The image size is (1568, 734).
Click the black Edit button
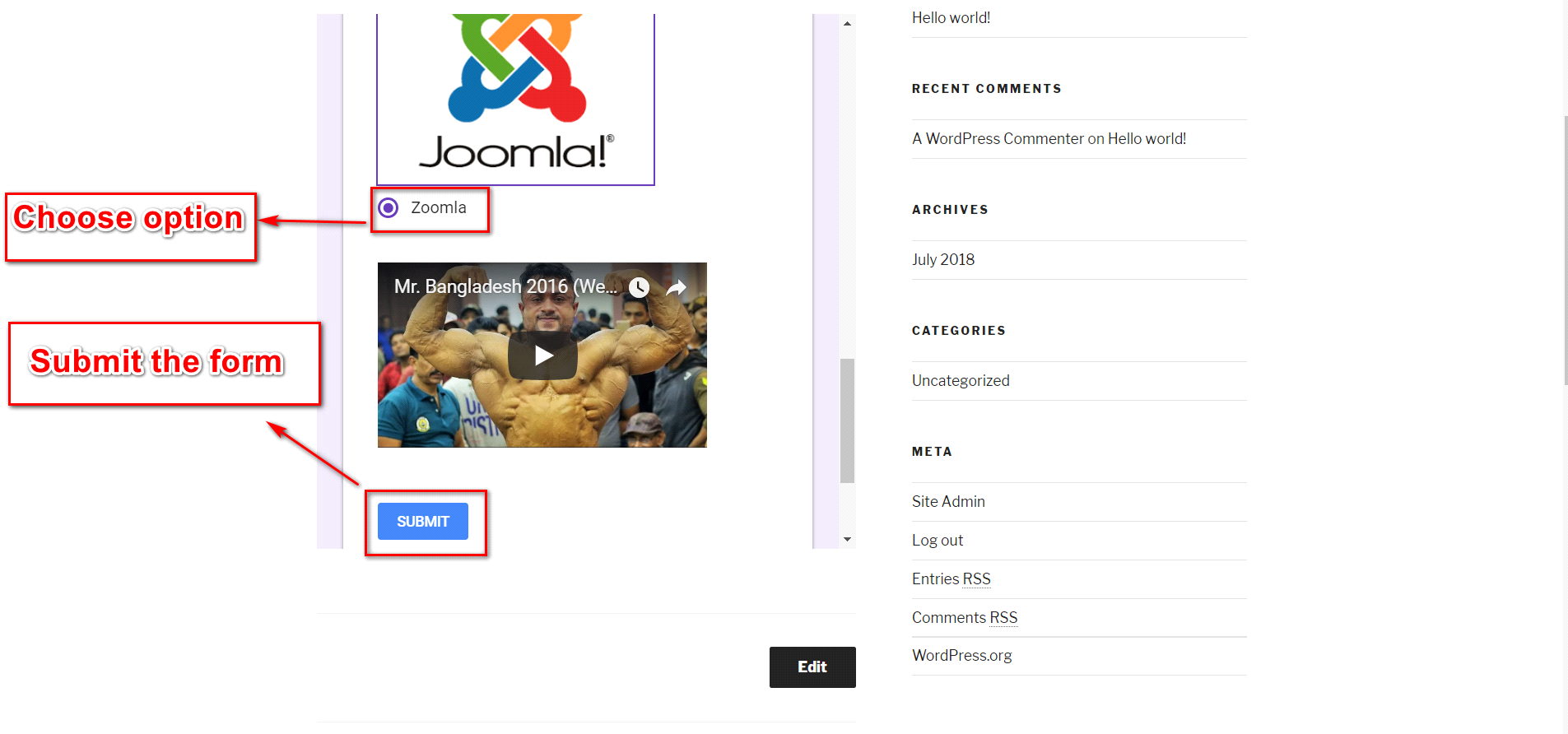tap(812, 667)
